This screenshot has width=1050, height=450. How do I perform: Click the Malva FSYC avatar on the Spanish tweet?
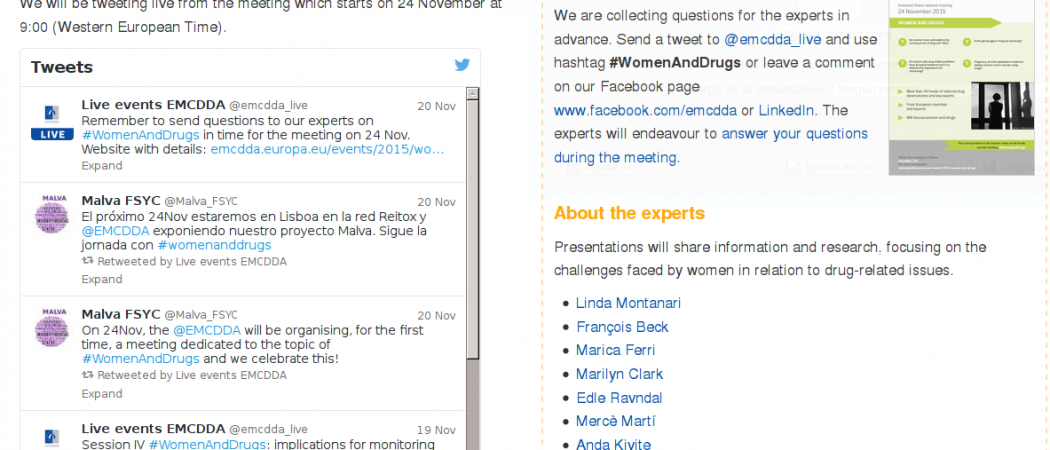point(51,214)
